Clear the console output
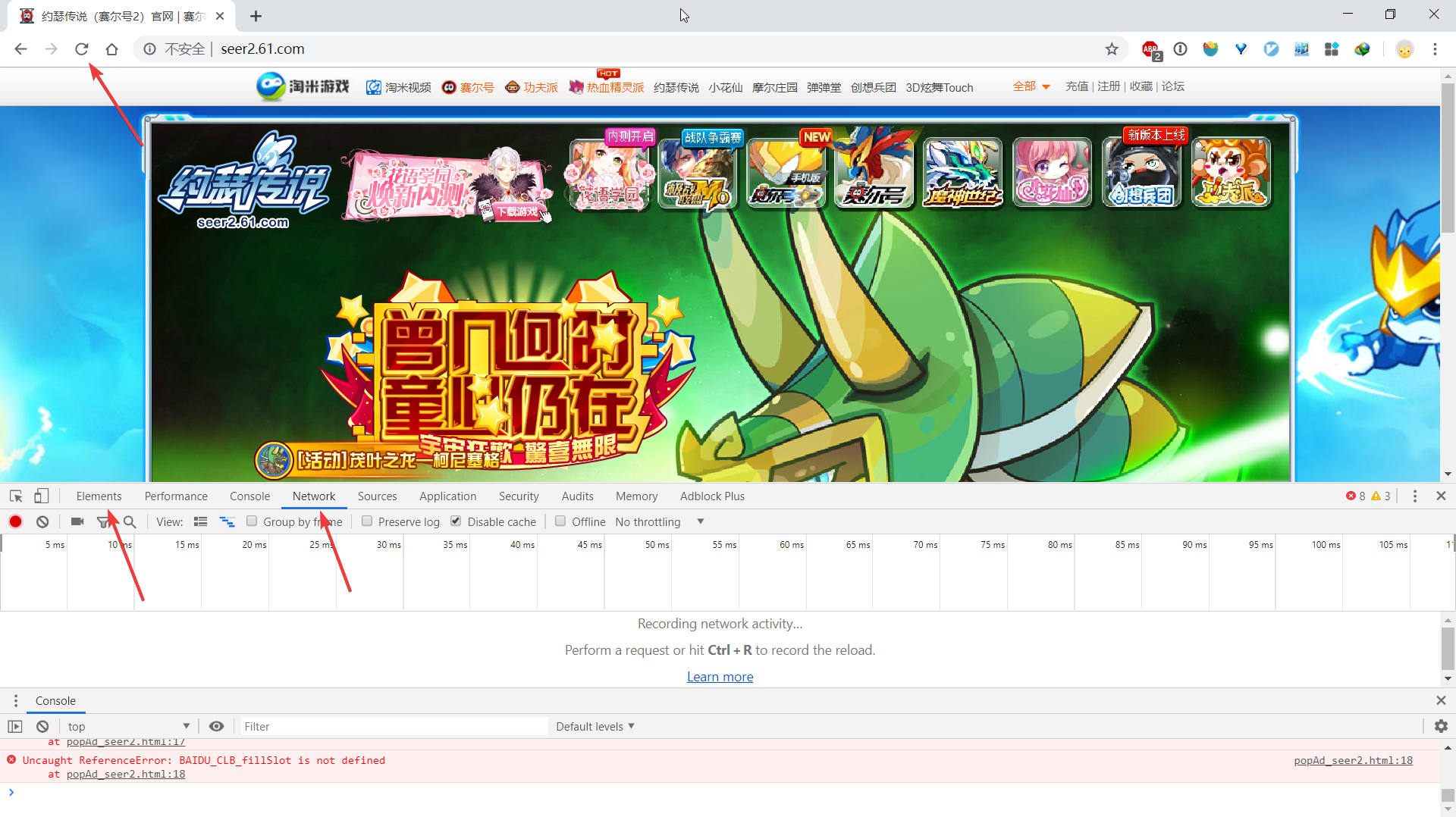This screenshot has height=817, width=1456. pos(42,726)
